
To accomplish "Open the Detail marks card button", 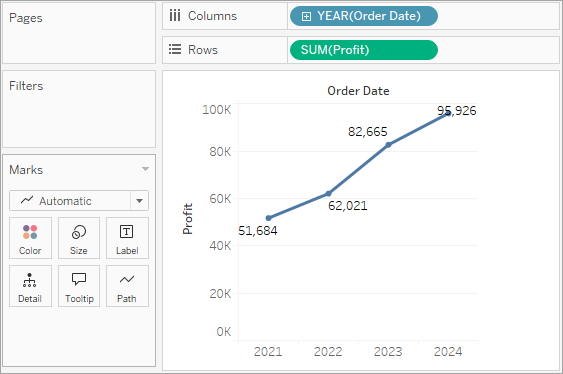I will 30,286.
